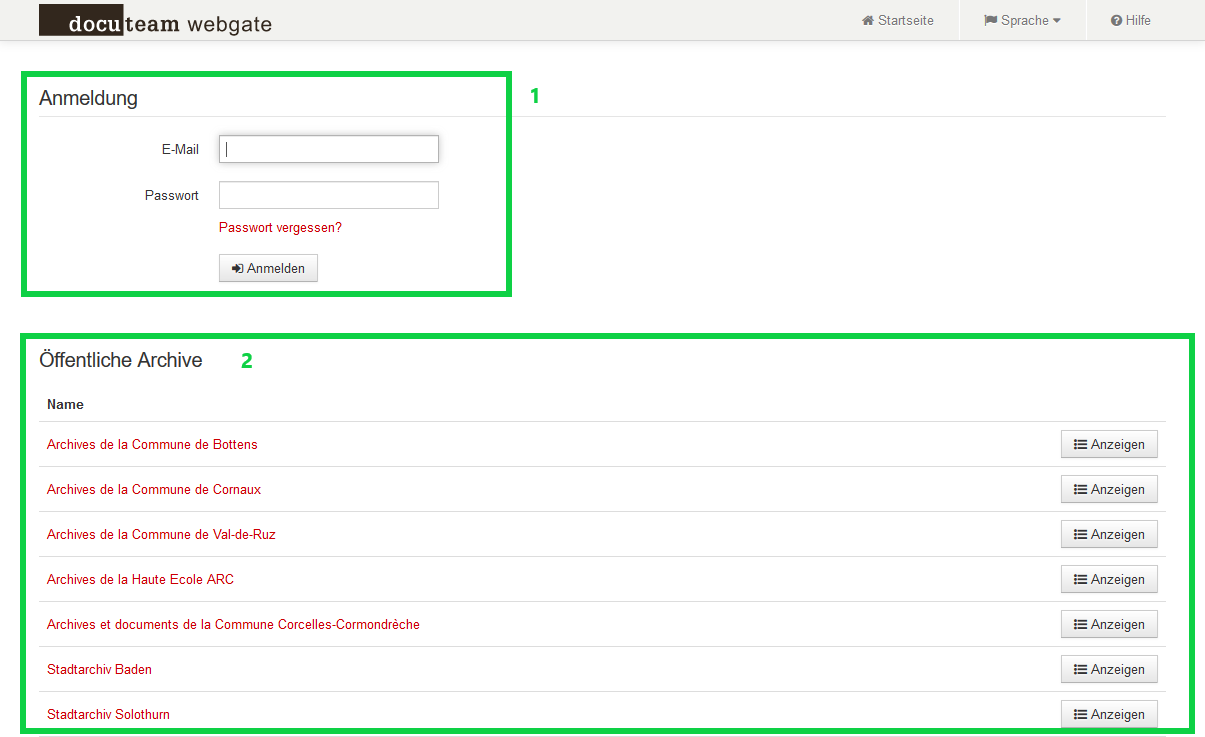Viewport: 1205px width, 737px height.
Task: Click the home icon beside Startseite
Action: click(x=868, y=21)
